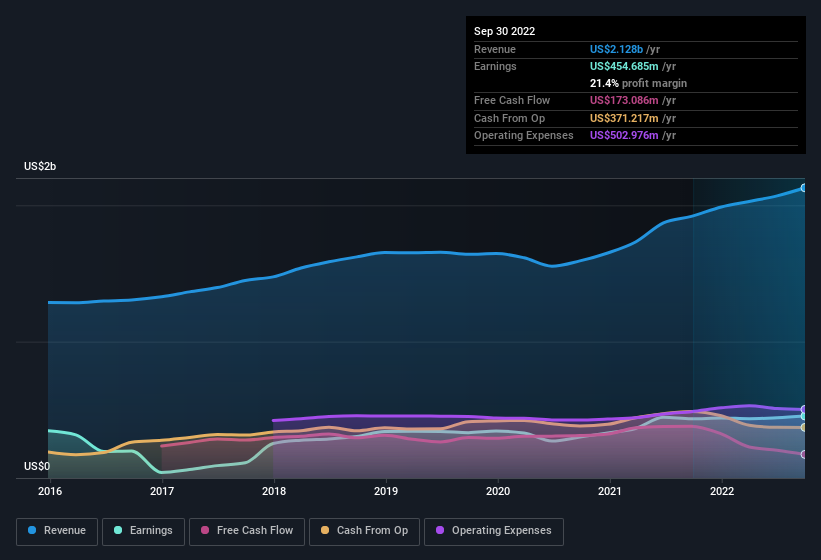This screenshot has height=560, width=821.
Task: Click the Cash From Op endpoint marker
Action: click(804, 428)
